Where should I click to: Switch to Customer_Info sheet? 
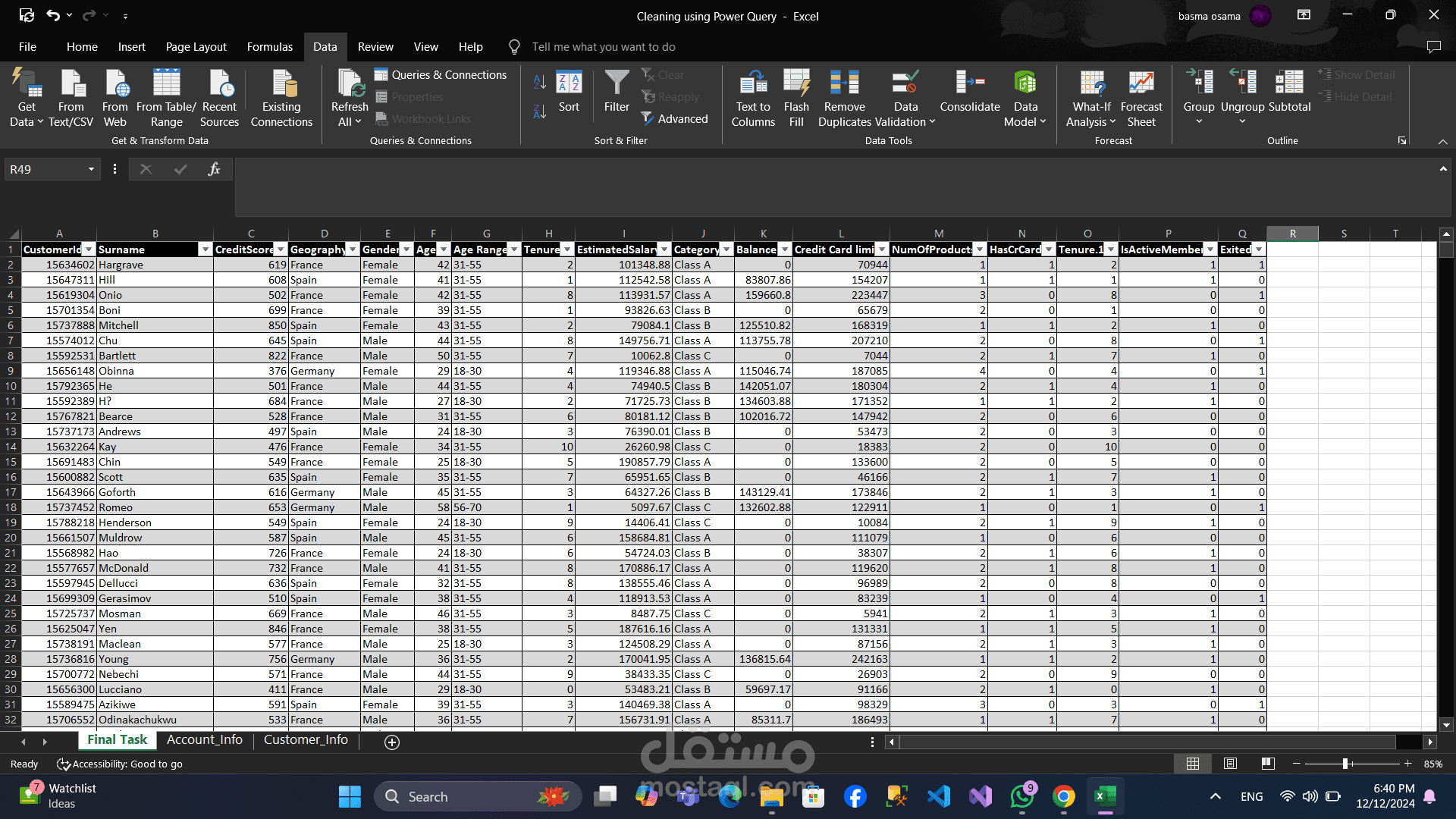point(306,740)
